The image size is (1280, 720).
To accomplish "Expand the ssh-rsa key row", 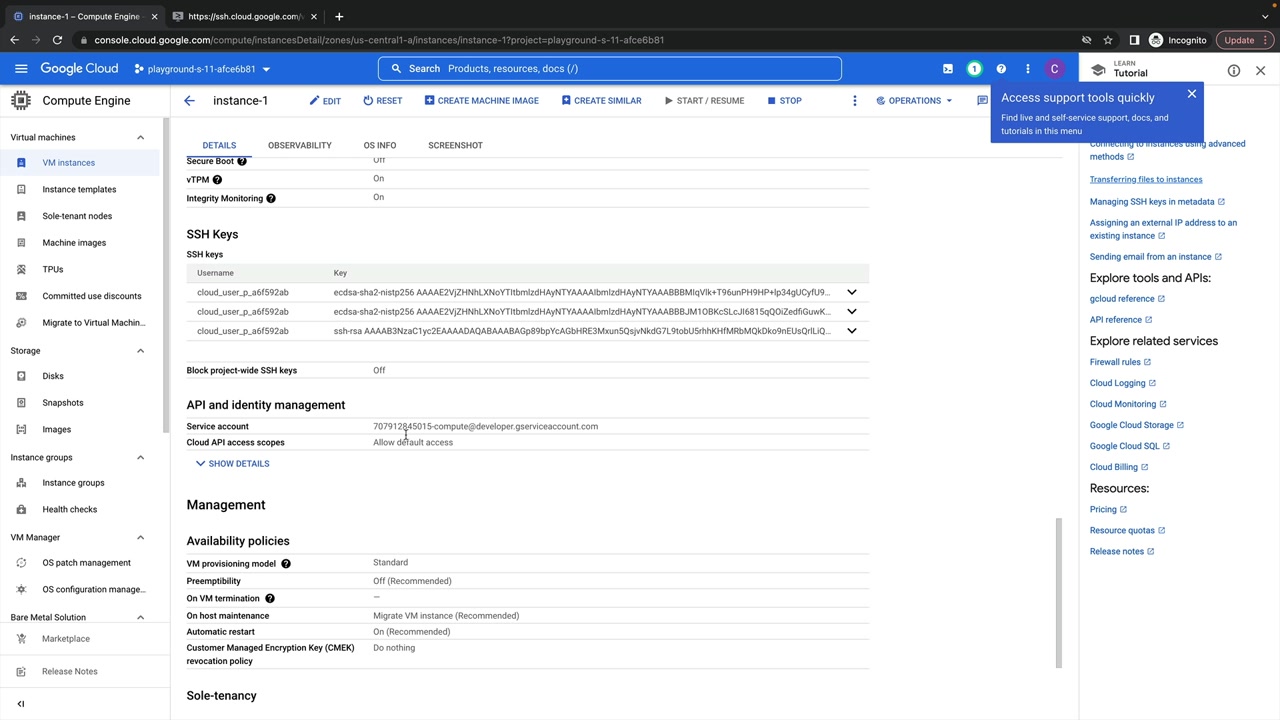I will click(x=852, y=331).
